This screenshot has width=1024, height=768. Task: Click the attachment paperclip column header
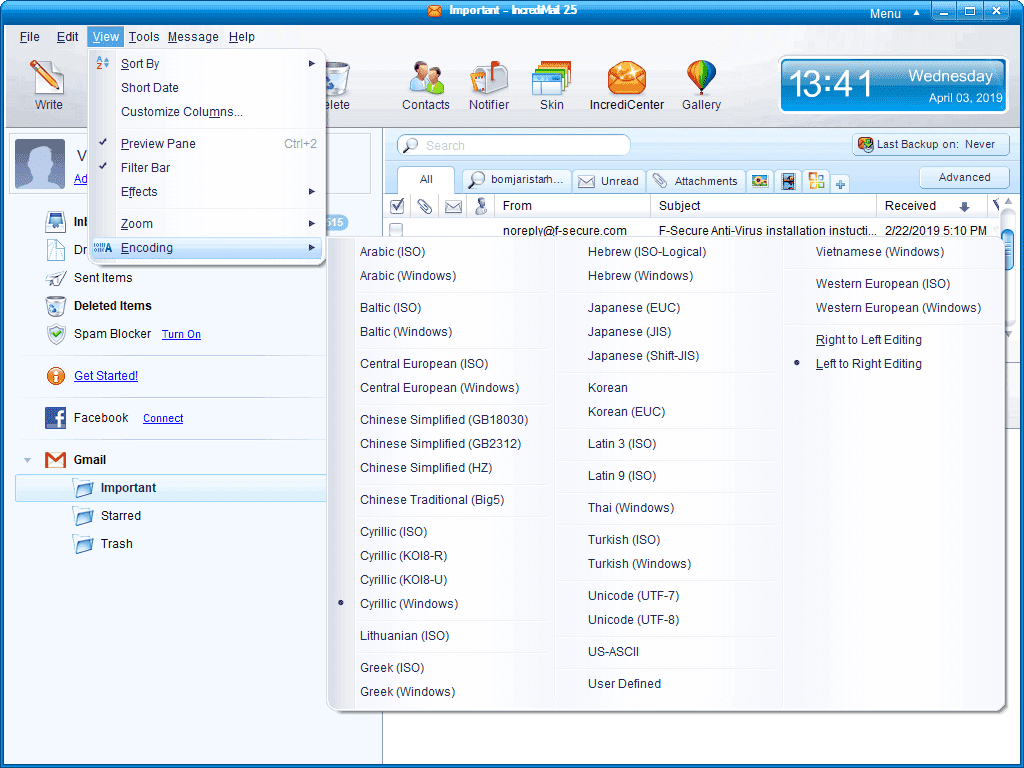point(424,206)
